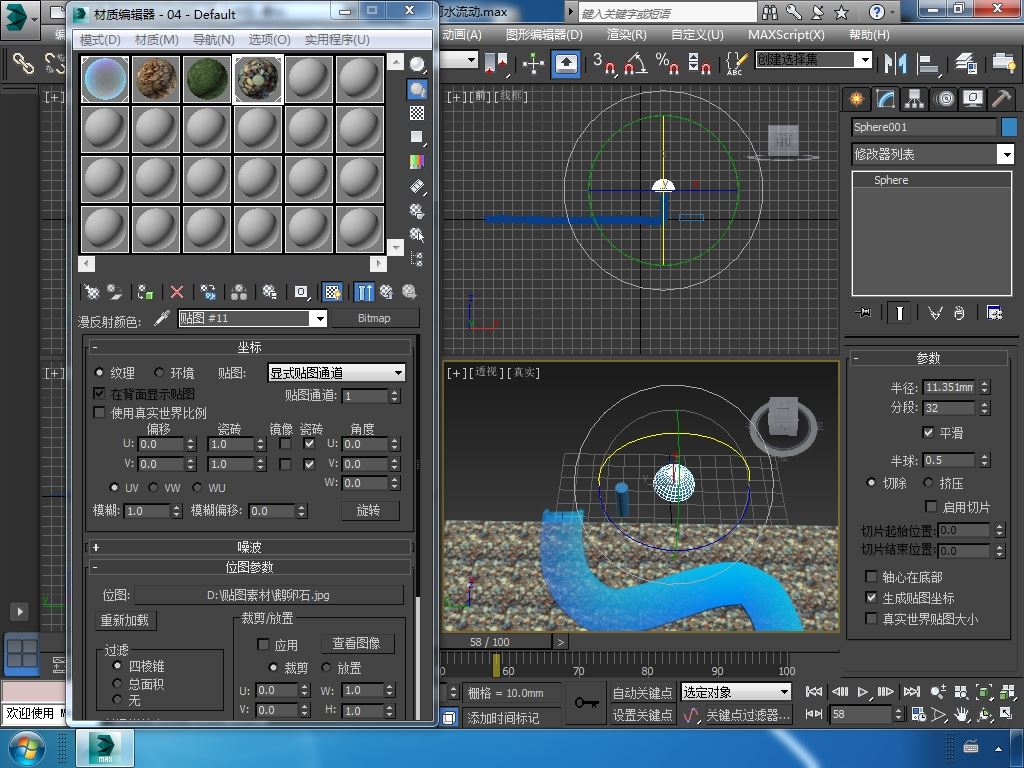Select the blue water material sample slot
This screenshot has height=768, width=1024.
[x=105, y=79]
